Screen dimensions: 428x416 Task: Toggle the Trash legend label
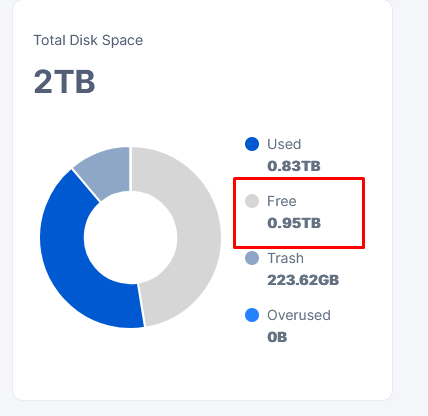coord(285,258)
